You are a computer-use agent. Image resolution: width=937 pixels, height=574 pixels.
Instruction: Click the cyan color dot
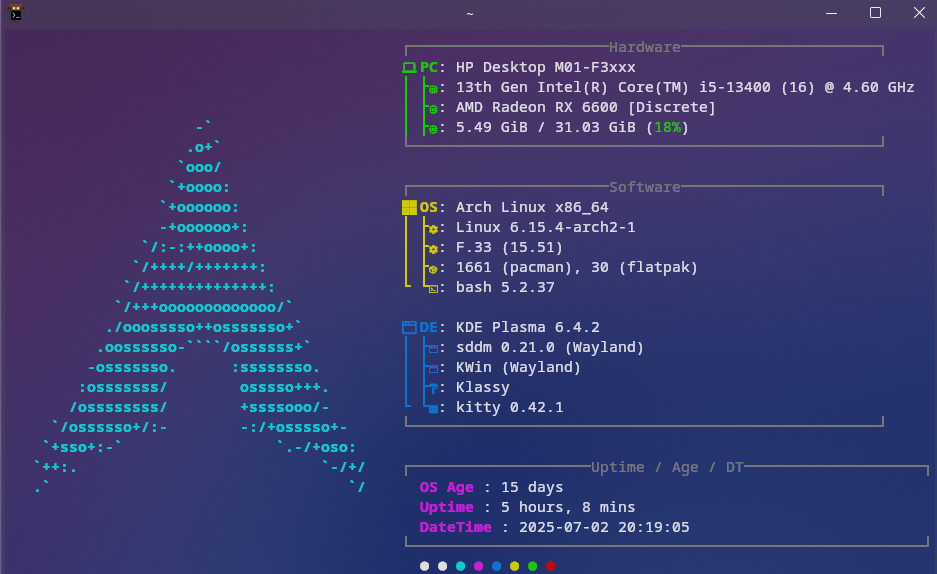(x=460, y=566)
